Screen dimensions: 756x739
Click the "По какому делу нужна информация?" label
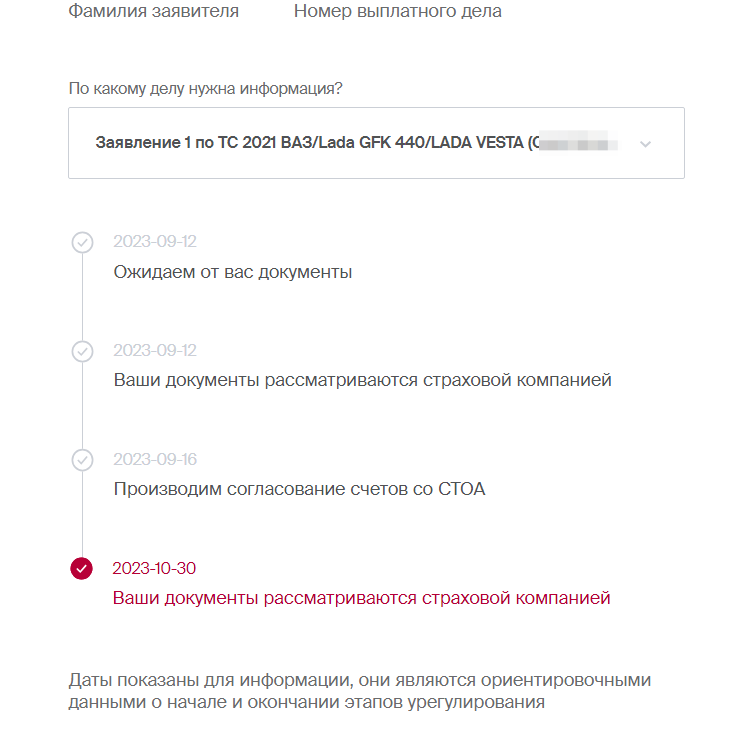(205, 89)
